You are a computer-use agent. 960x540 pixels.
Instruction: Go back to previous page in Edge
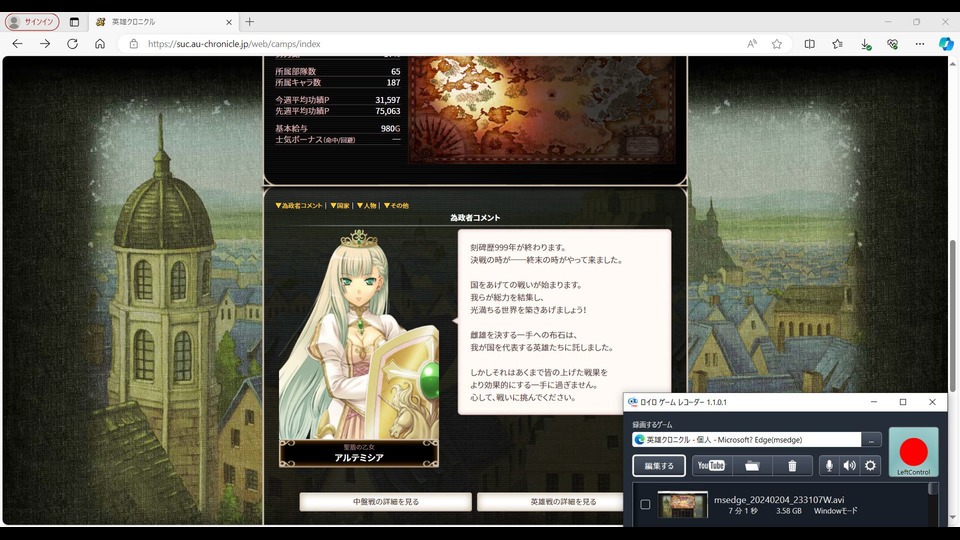[x=17, y=44]
